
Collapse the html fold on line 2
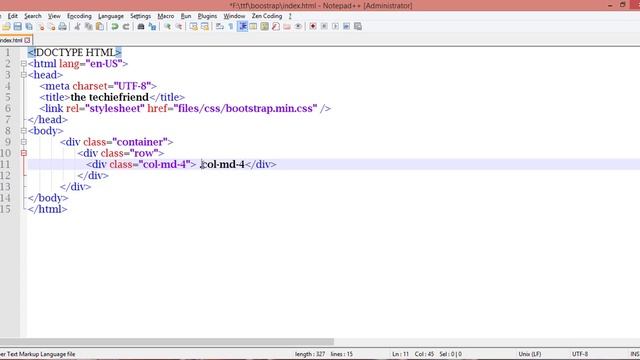click(x=24, y=64)
